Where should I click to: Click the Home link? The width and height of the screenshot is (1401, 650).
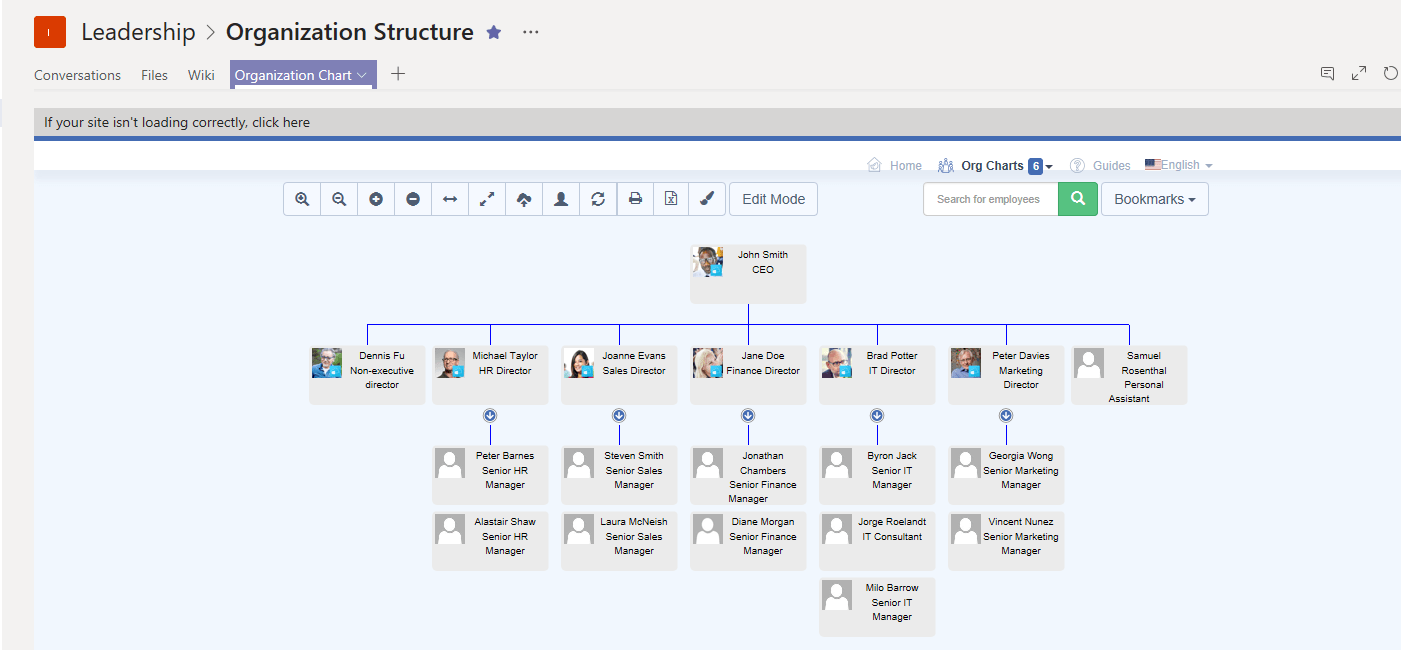point(905,166)
